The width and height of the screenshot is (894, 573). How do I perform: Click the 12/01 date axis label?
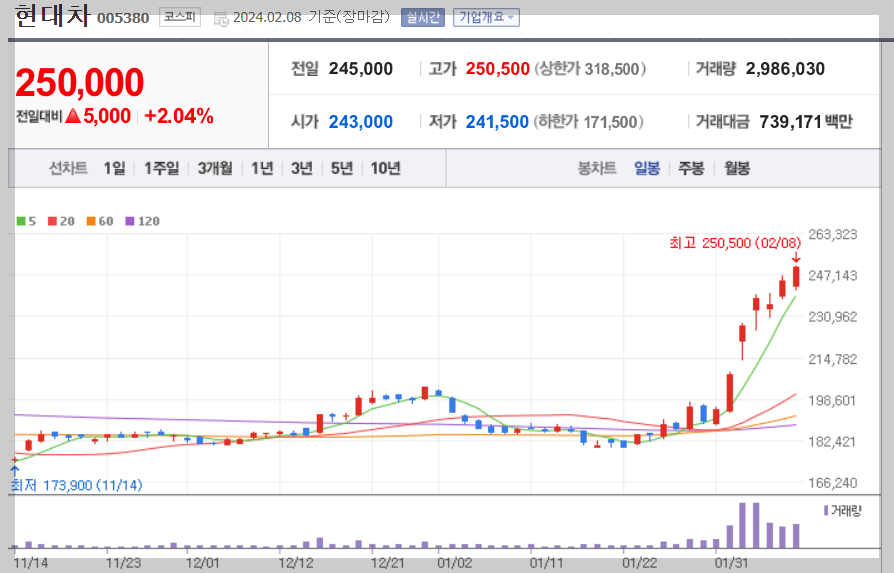202,563
